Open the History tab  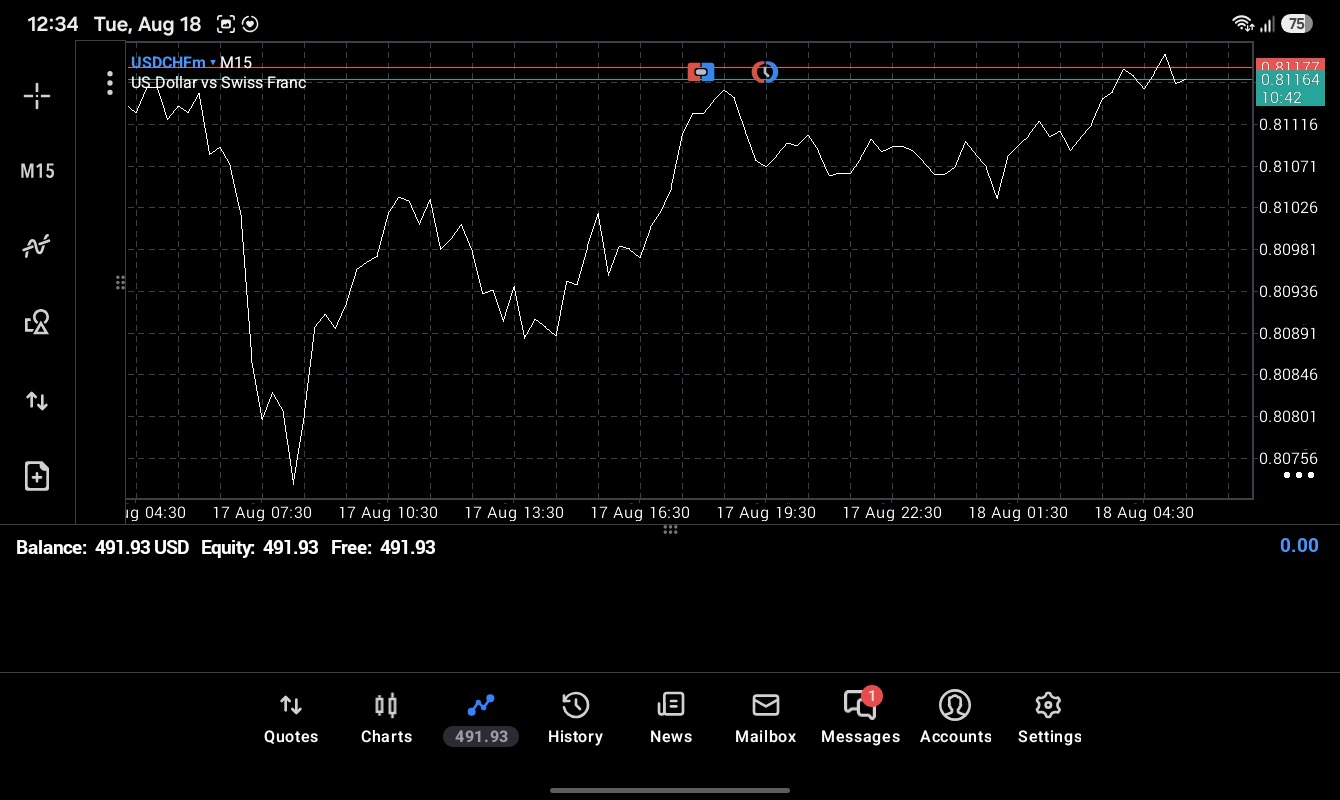tap(575, 719)
